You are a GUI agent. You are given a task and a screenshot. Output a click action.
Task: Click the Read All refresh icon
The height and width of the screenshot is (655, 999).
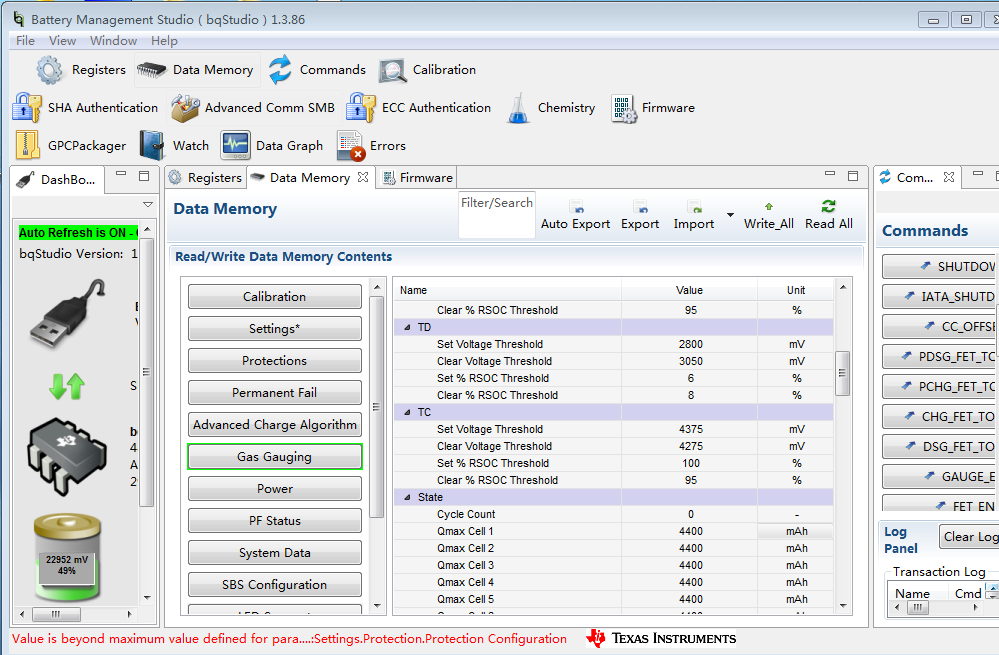pos(828,206)
